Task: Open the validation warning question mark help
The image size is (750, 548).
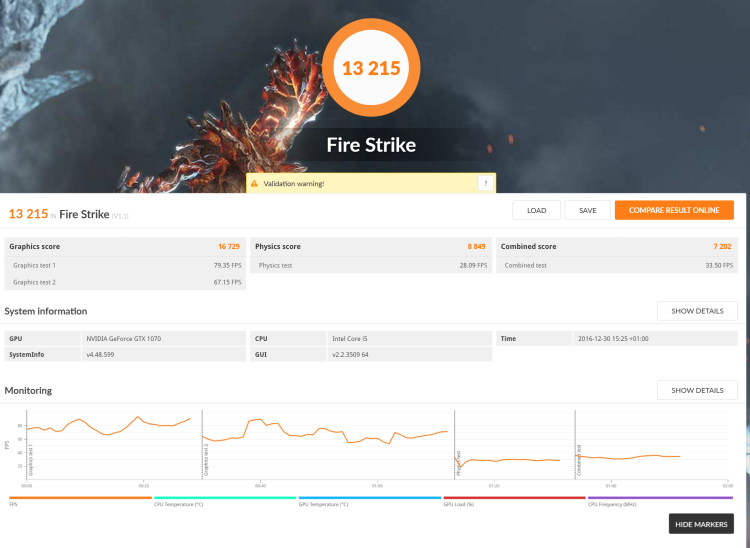Action: [485, 183]
